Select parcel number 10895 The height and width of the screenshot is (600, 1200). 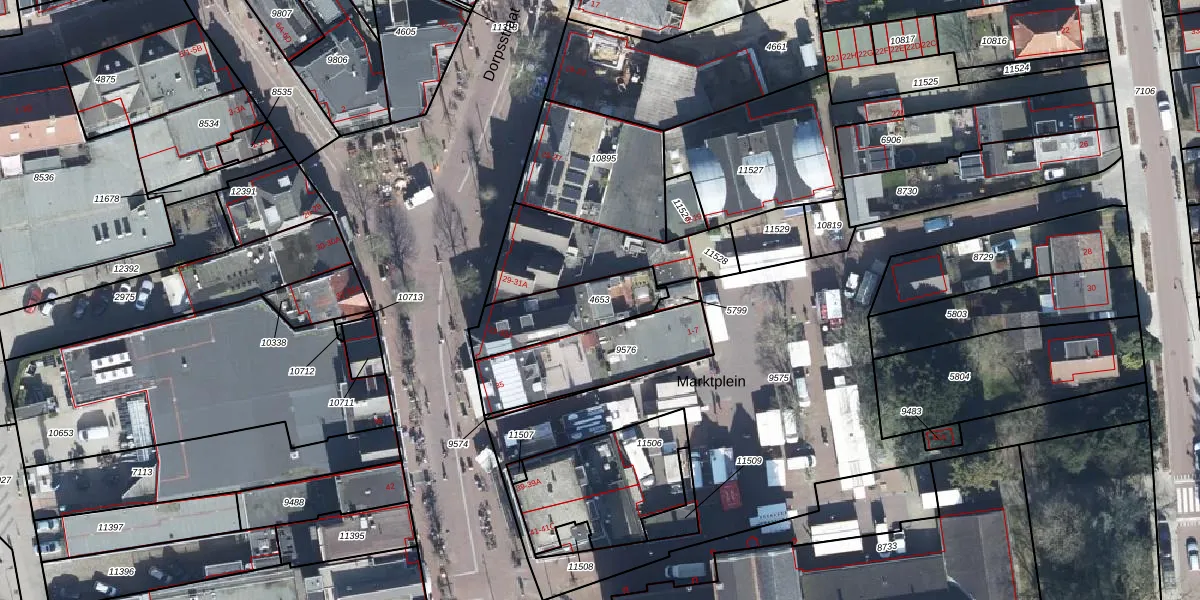click(x=604, y=158)
